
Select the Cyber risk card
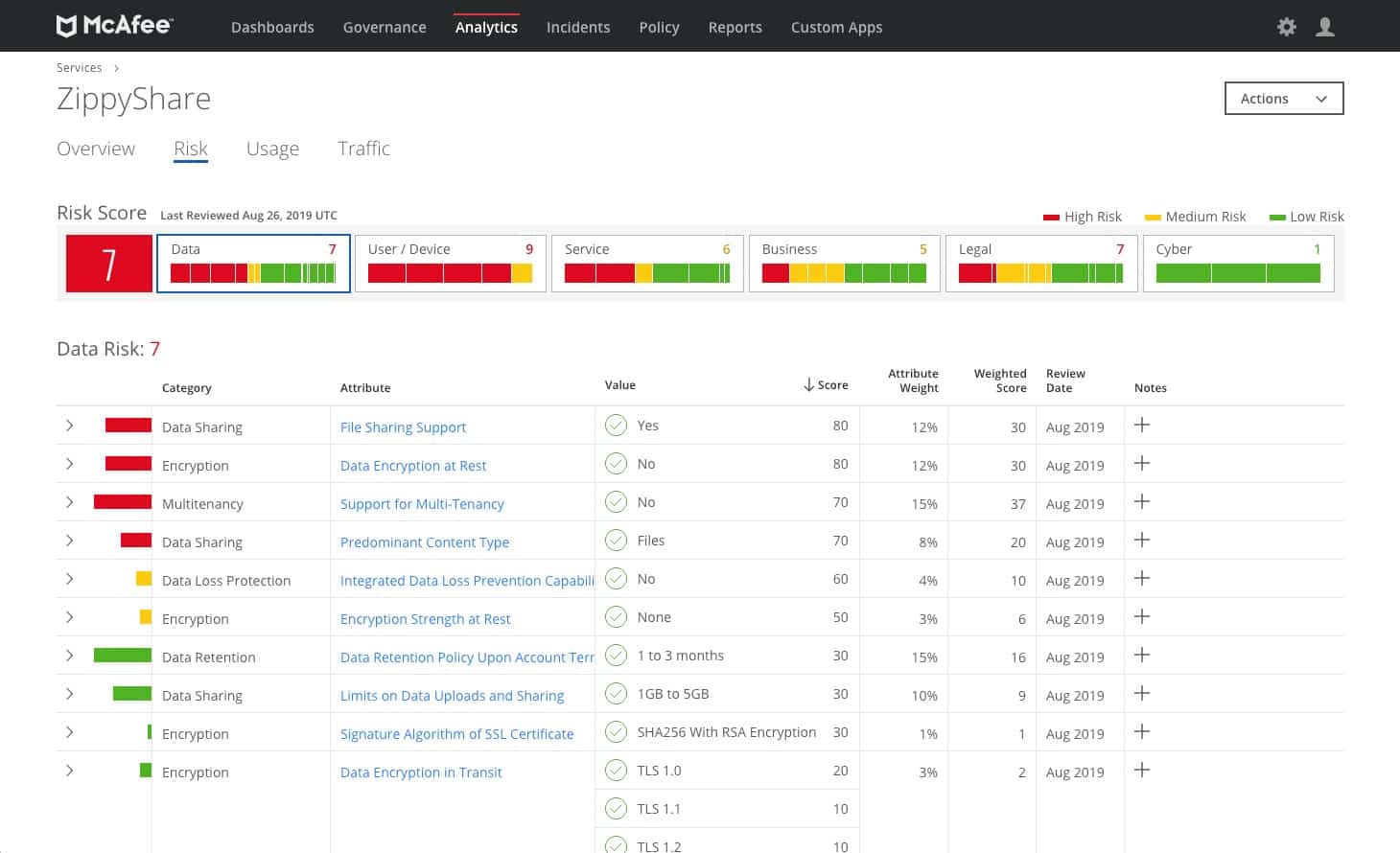pyautogui.click(x=1239, y=264)
